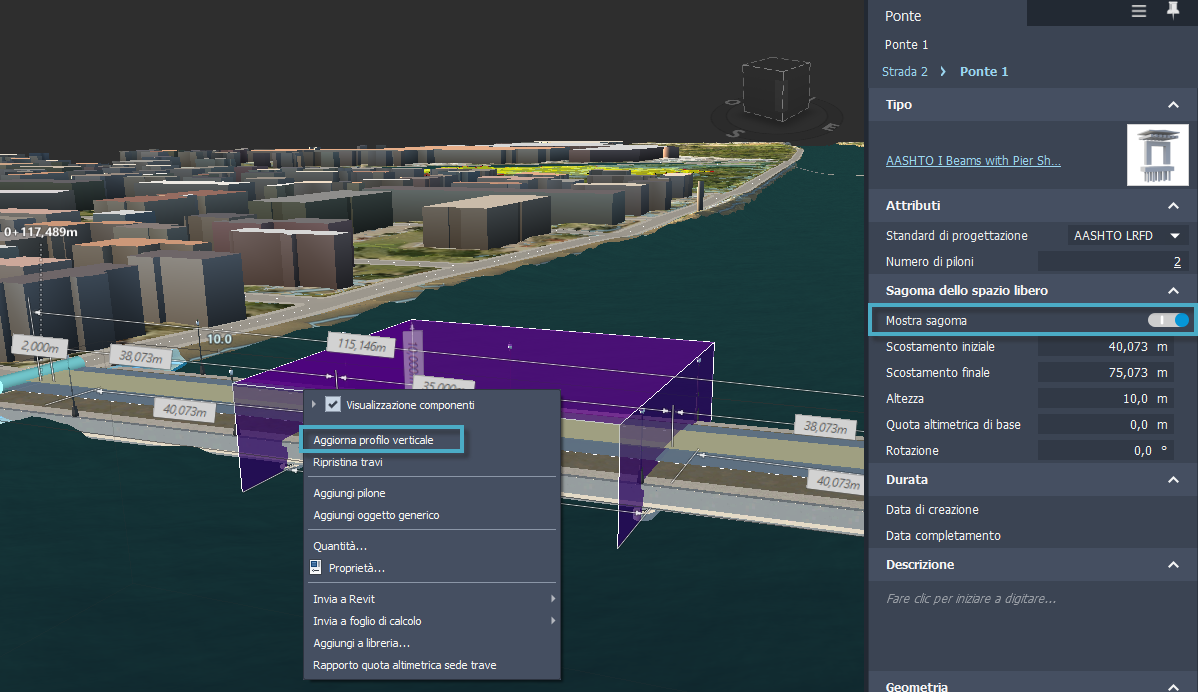
Task: Pin the Ponte panel with pushpin icon
Action: (x=1173, y=11)
